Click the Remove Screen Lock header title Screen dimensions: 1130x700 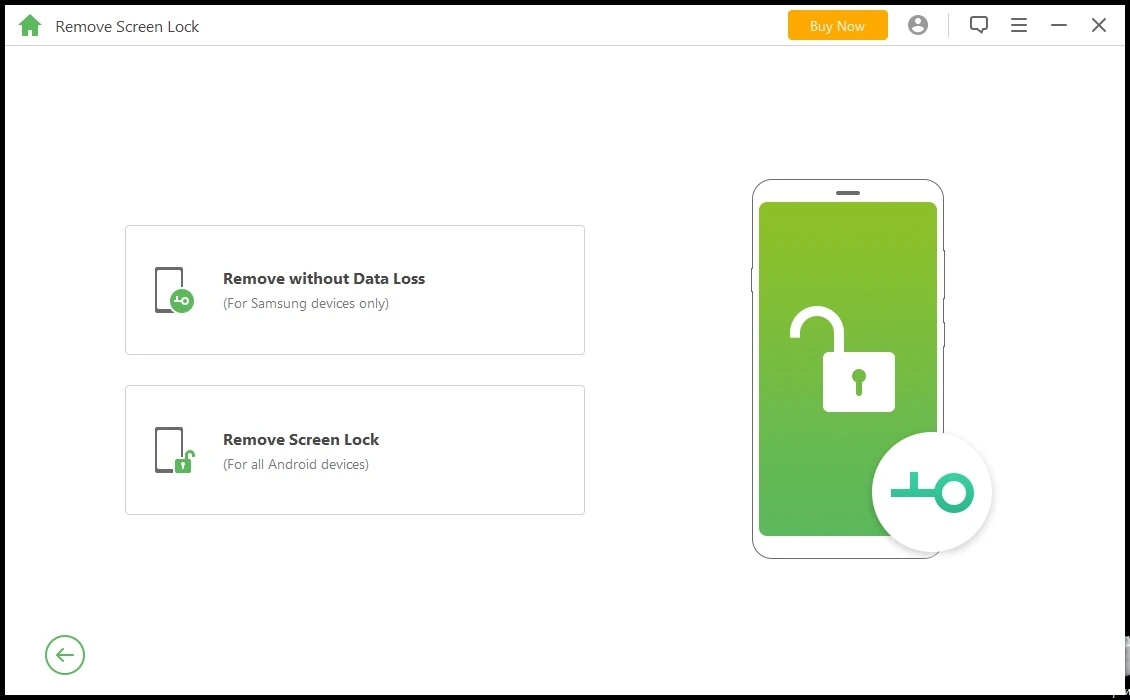(127, 27)
